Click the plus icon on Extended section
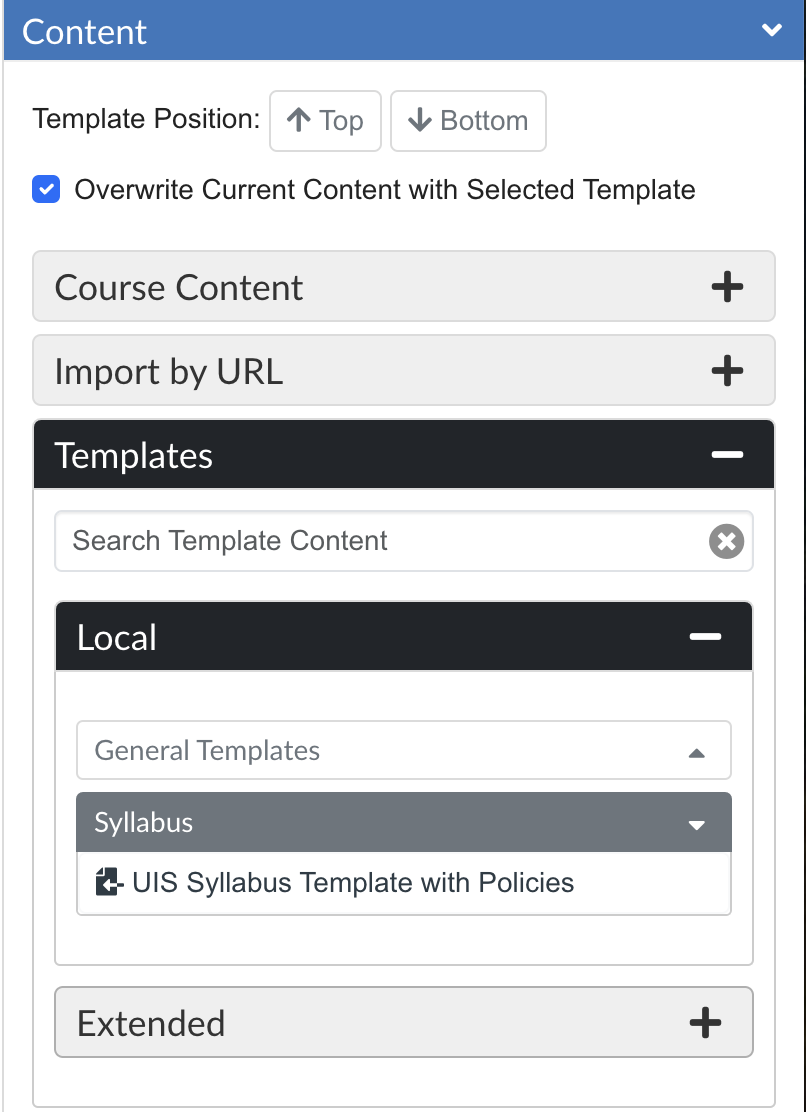Viewport: 806px width, 1112px height. pos(705,1023)
